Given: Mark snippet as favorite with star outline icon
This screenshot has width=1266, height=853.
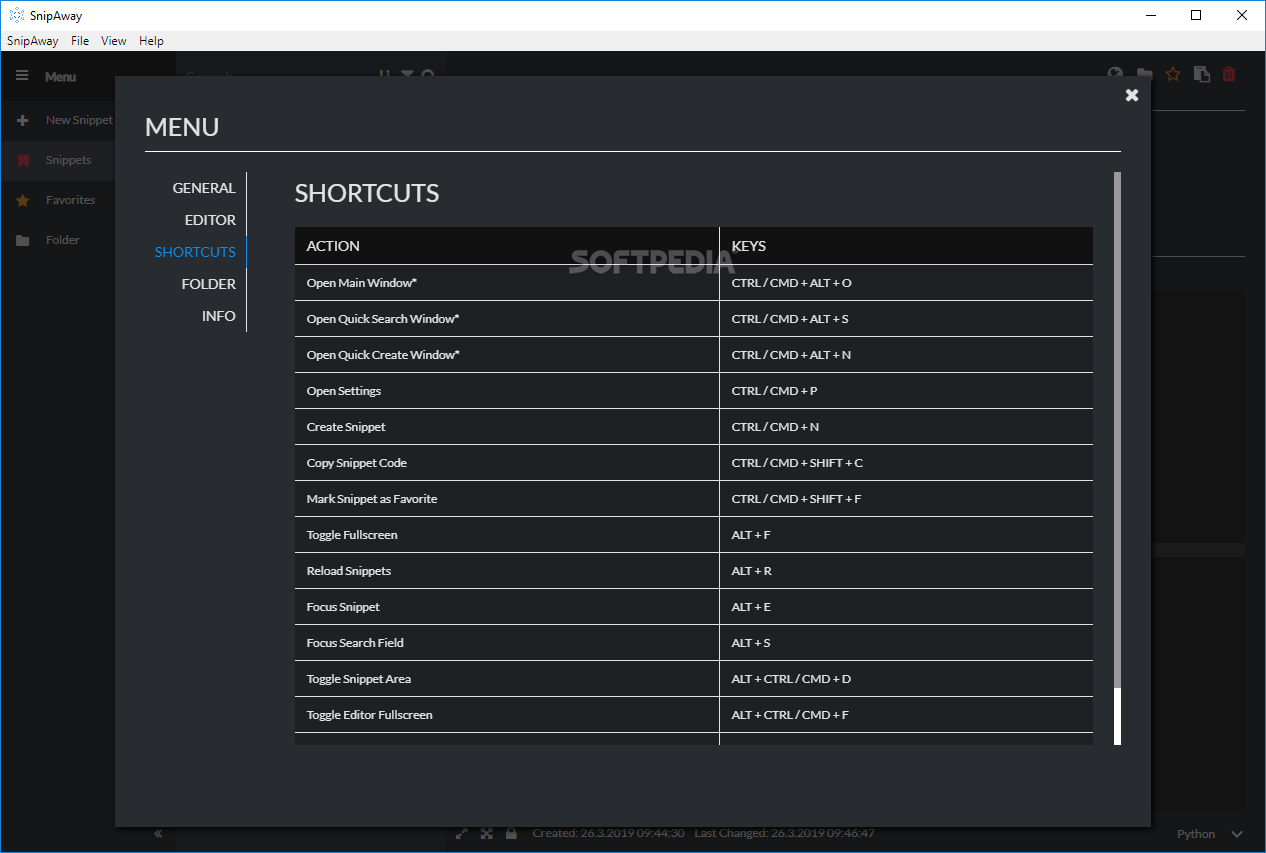Looking at the screenshot, I should coord(1174,74).
